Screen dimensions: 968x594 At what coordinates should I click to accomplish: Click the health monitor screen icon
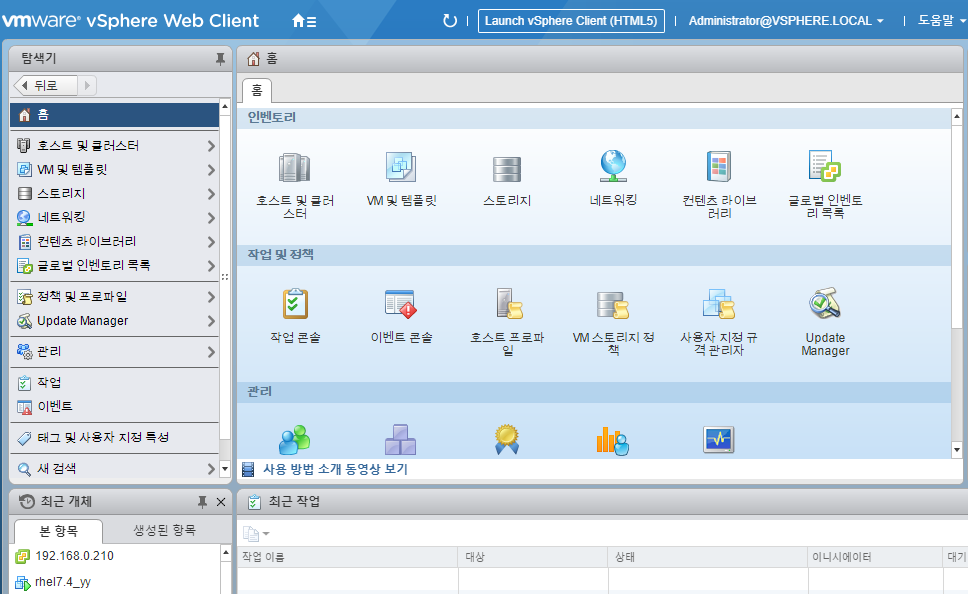[x=719, y=440]
